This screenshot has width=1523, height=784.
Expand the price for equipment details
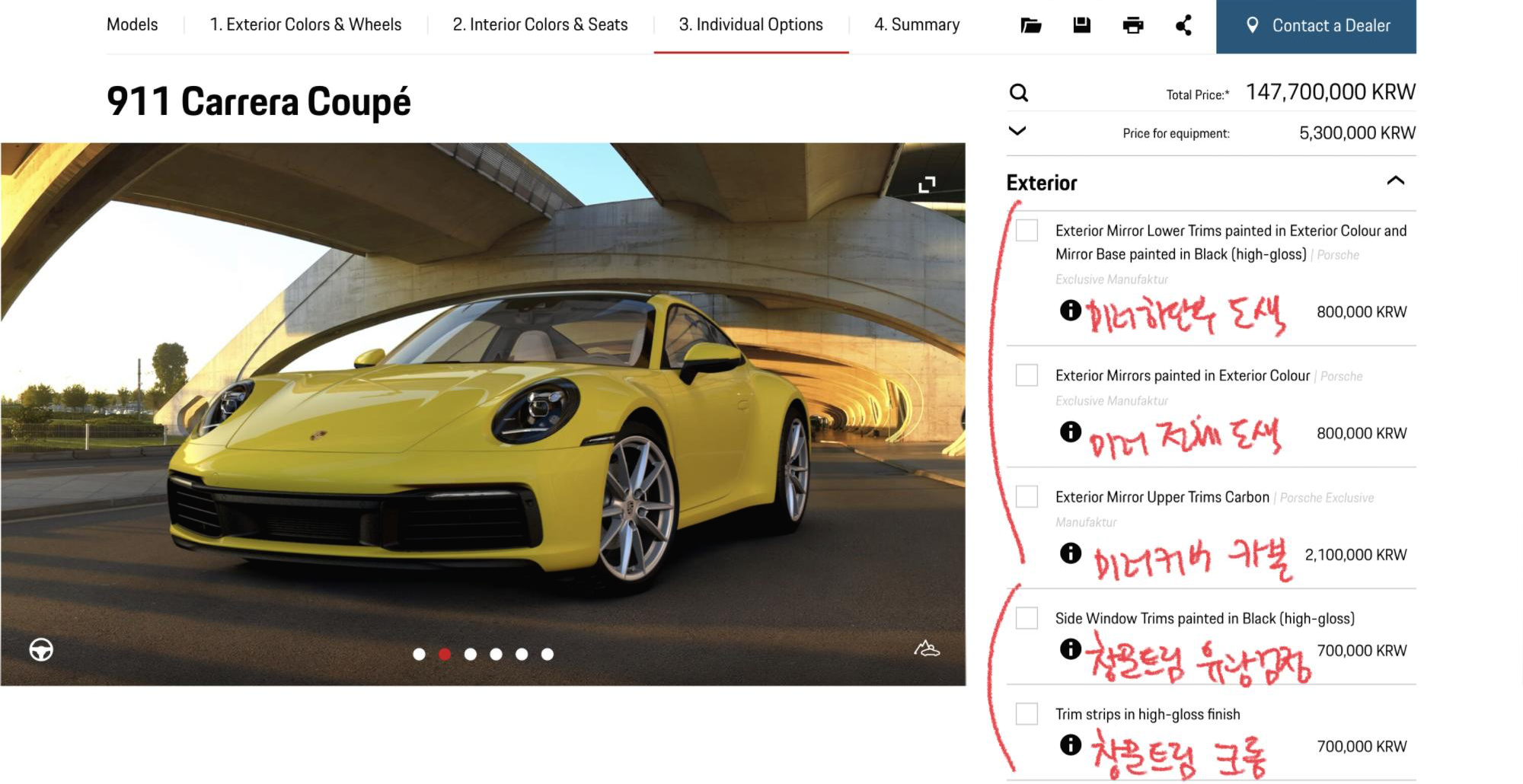click(1017, 131)
